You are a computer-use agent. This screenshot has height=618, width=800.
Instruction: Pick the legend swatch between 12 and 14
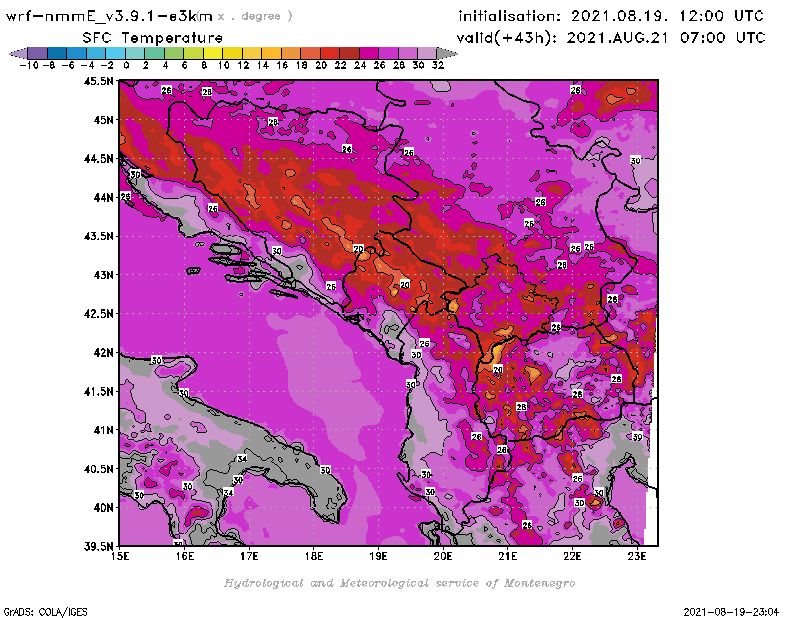[252, 53]
